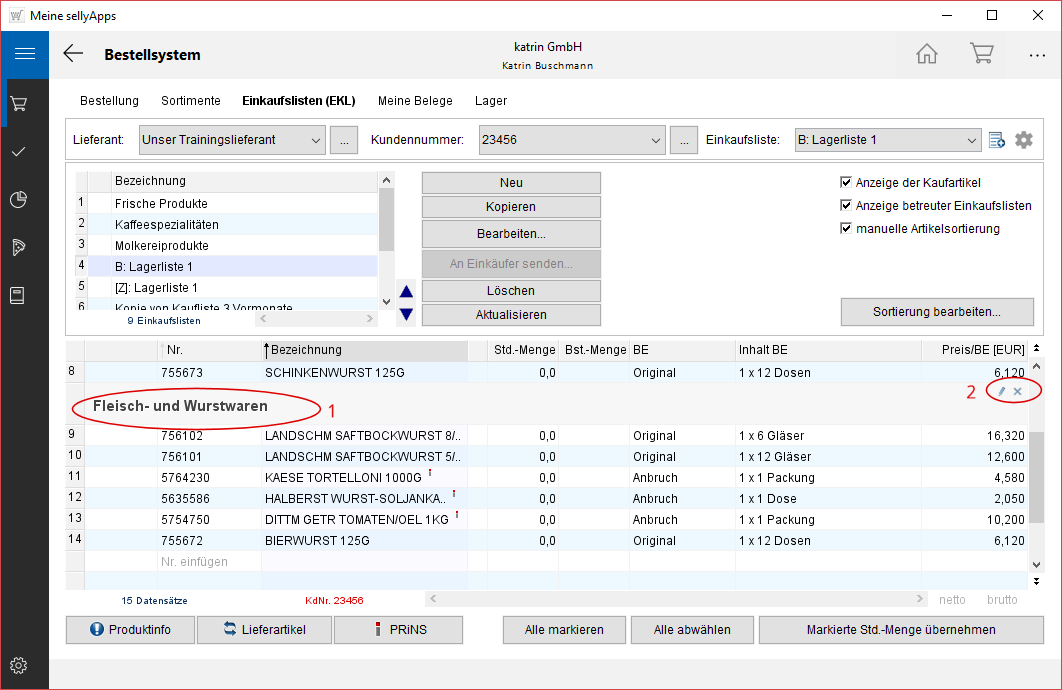Viewport: 1062px width, 690px height.
Task: Open the Meine Belege tab
Action: pyautogui.click(x=415, y=101)
